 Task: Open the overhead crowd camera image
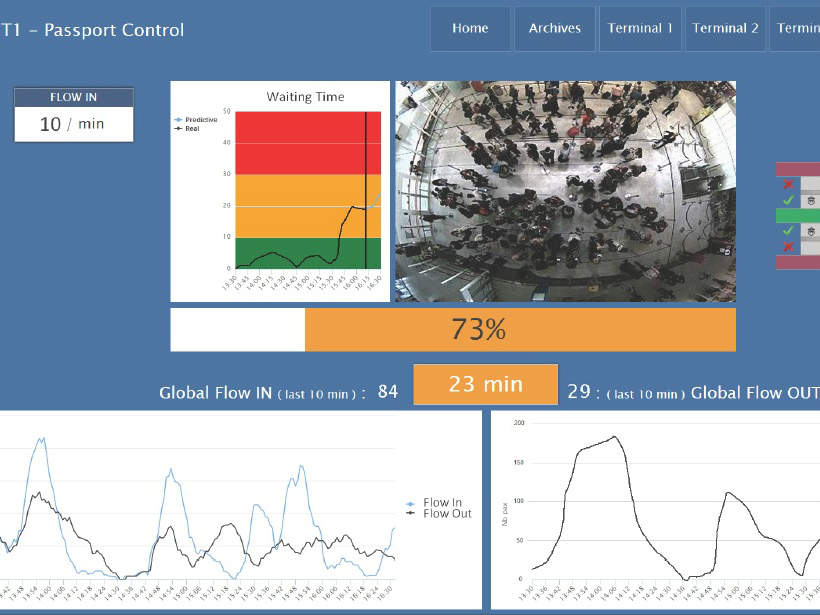coord(565,191)
